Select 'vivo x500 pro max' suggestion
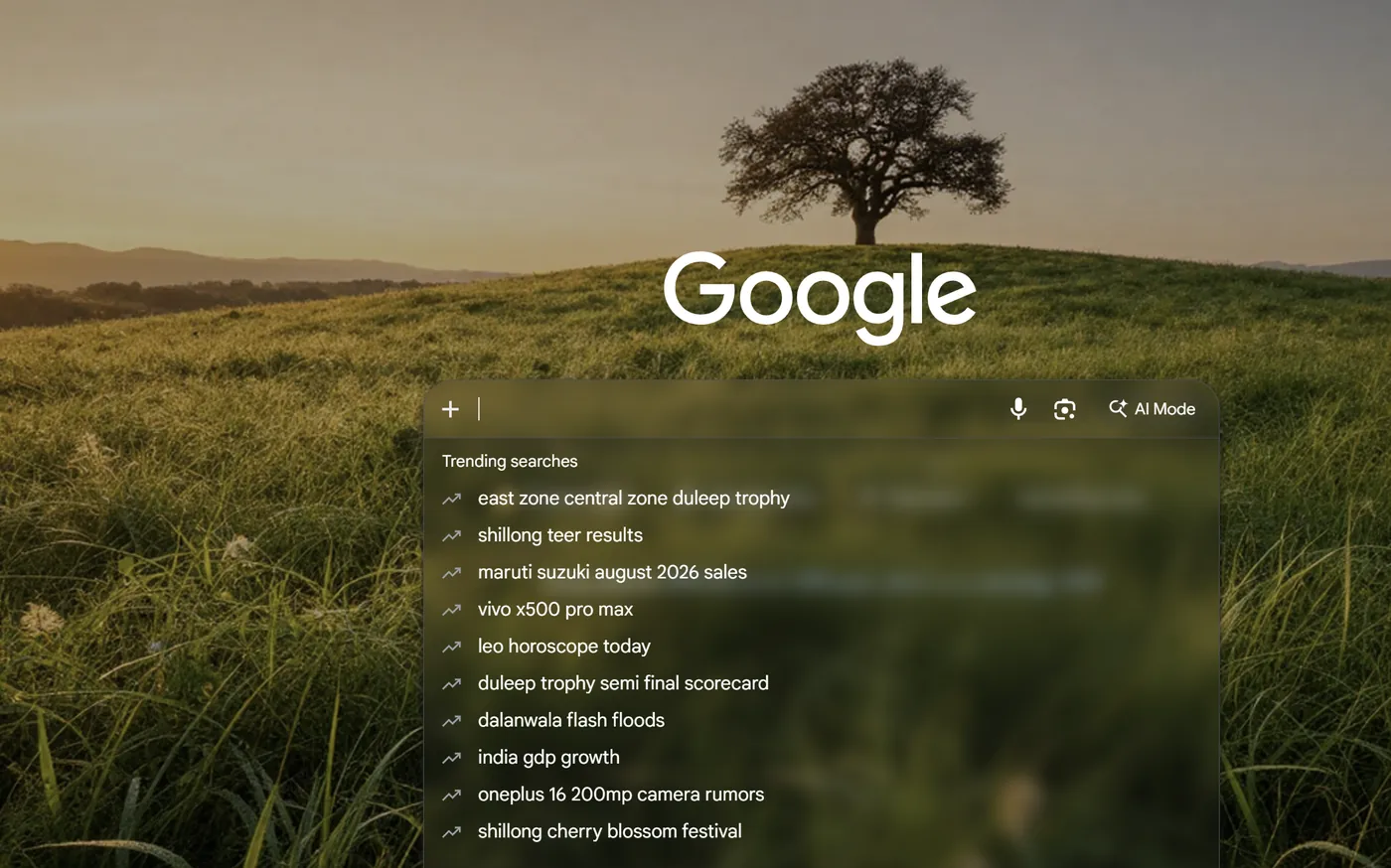 pos(821,610)
